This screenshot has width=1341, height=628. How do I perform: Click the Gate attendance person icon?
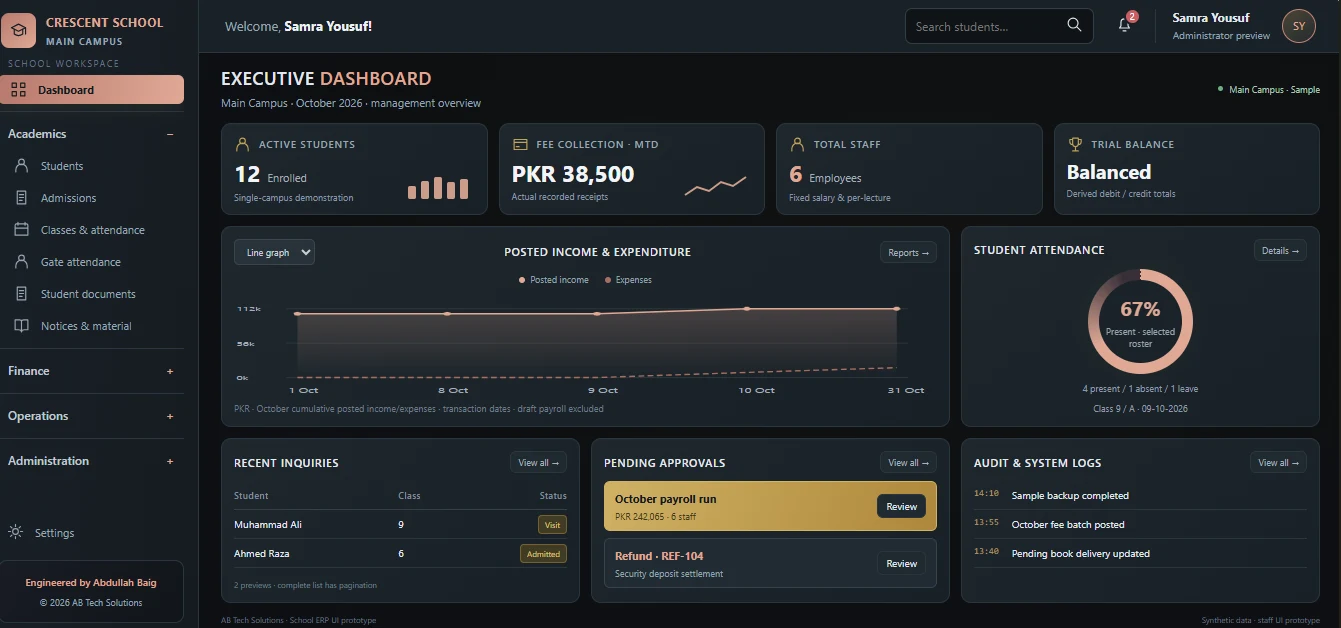tap(21, 262)
